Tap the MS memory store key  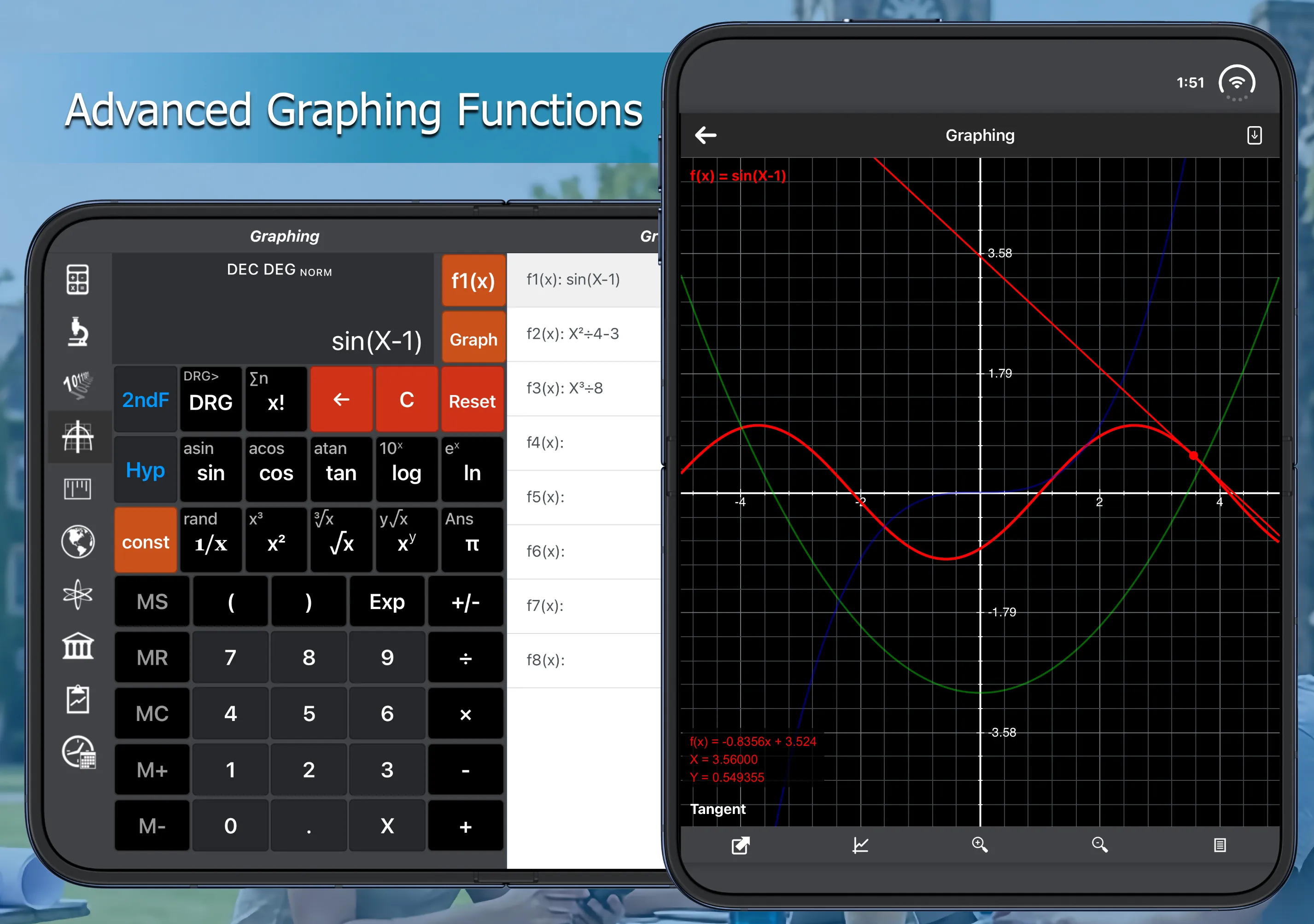click(x=152, y=601)
